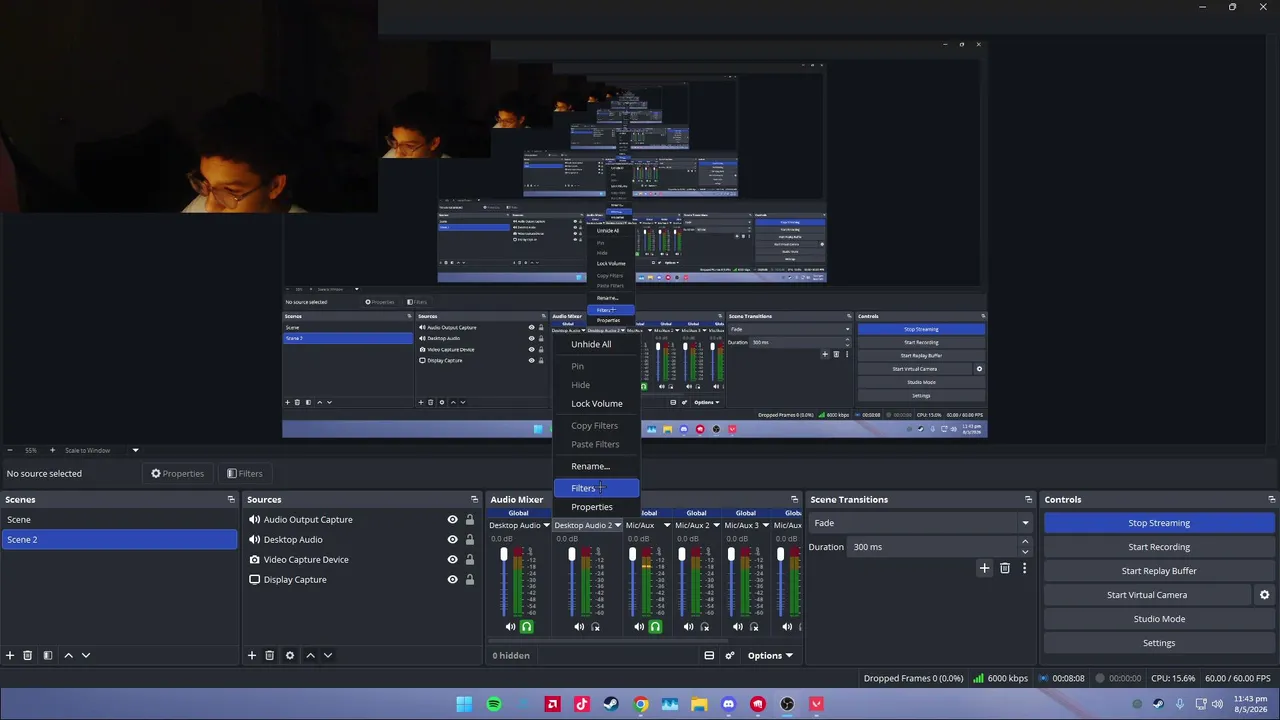Open source properties gear in Sources toolbar
Image resolution: width=1280 pixels, height=720 pixels.
click(x=290, y=655)
